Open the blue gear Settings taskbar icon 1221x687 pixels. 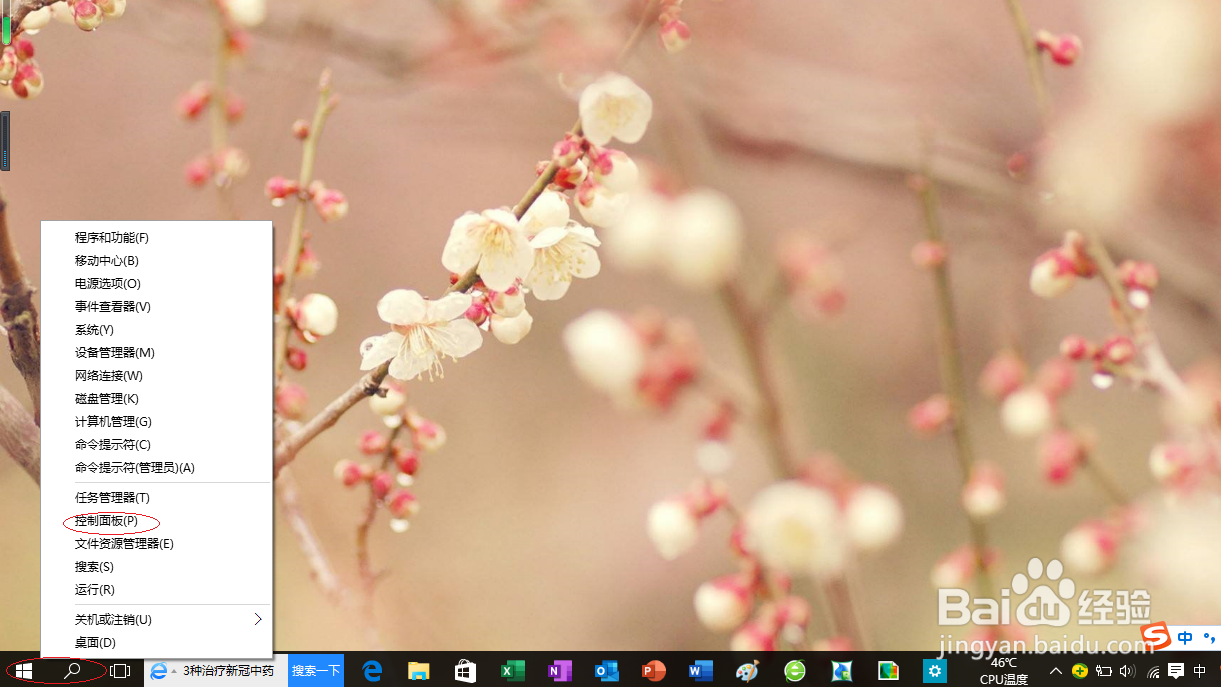(x=935, y=671)
